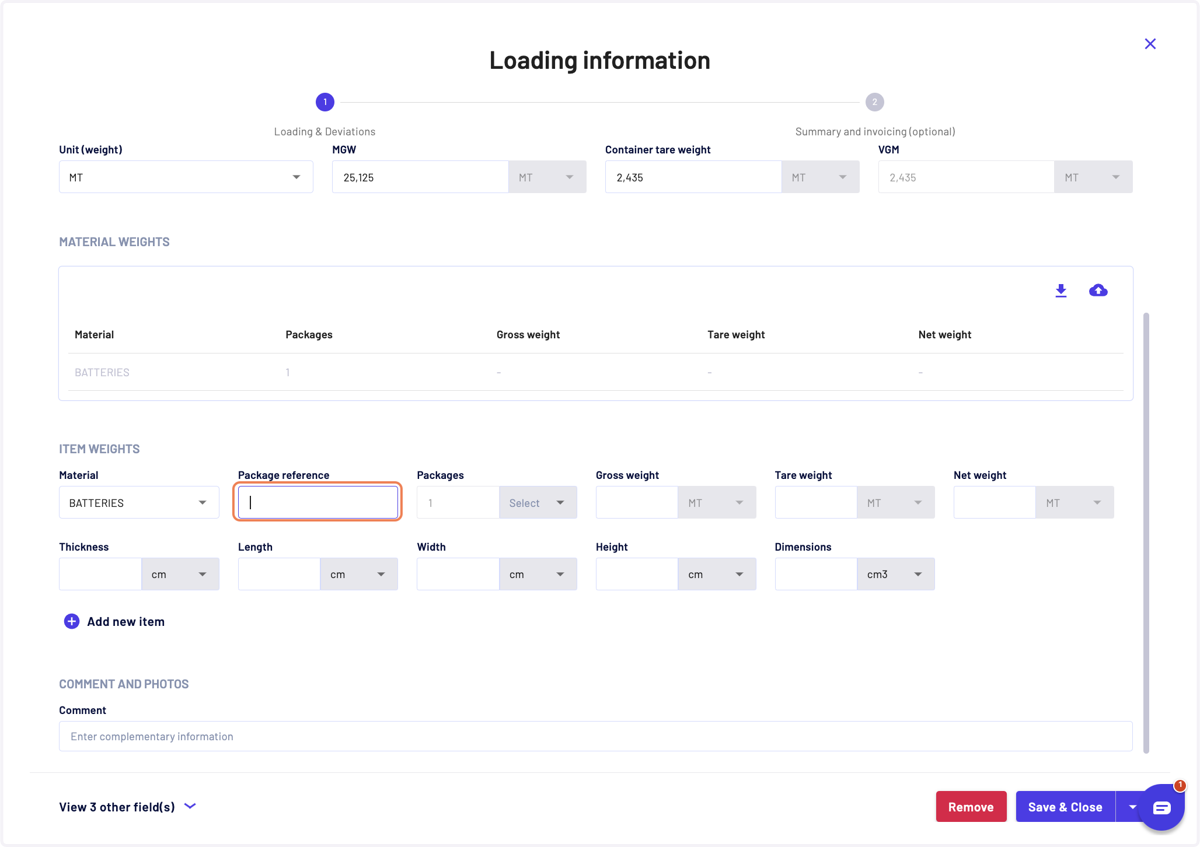
Task: Click the Packages quantity field
Action: 458,503
